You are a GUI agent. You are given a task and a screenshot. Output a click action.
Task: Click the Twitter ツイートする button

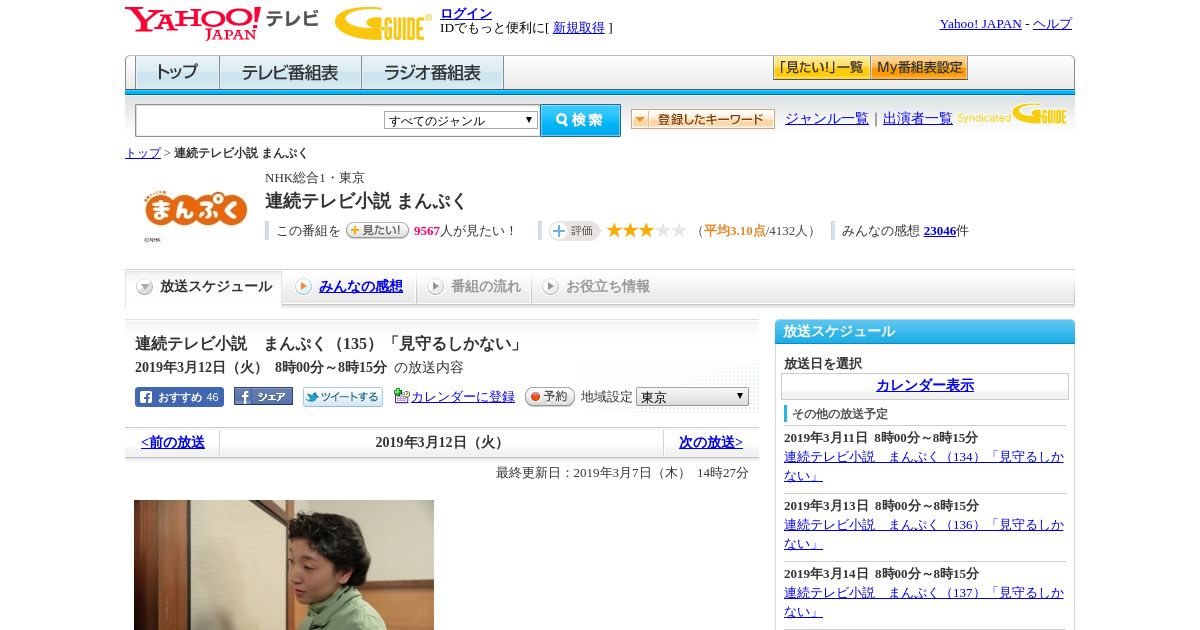point(343,397)
